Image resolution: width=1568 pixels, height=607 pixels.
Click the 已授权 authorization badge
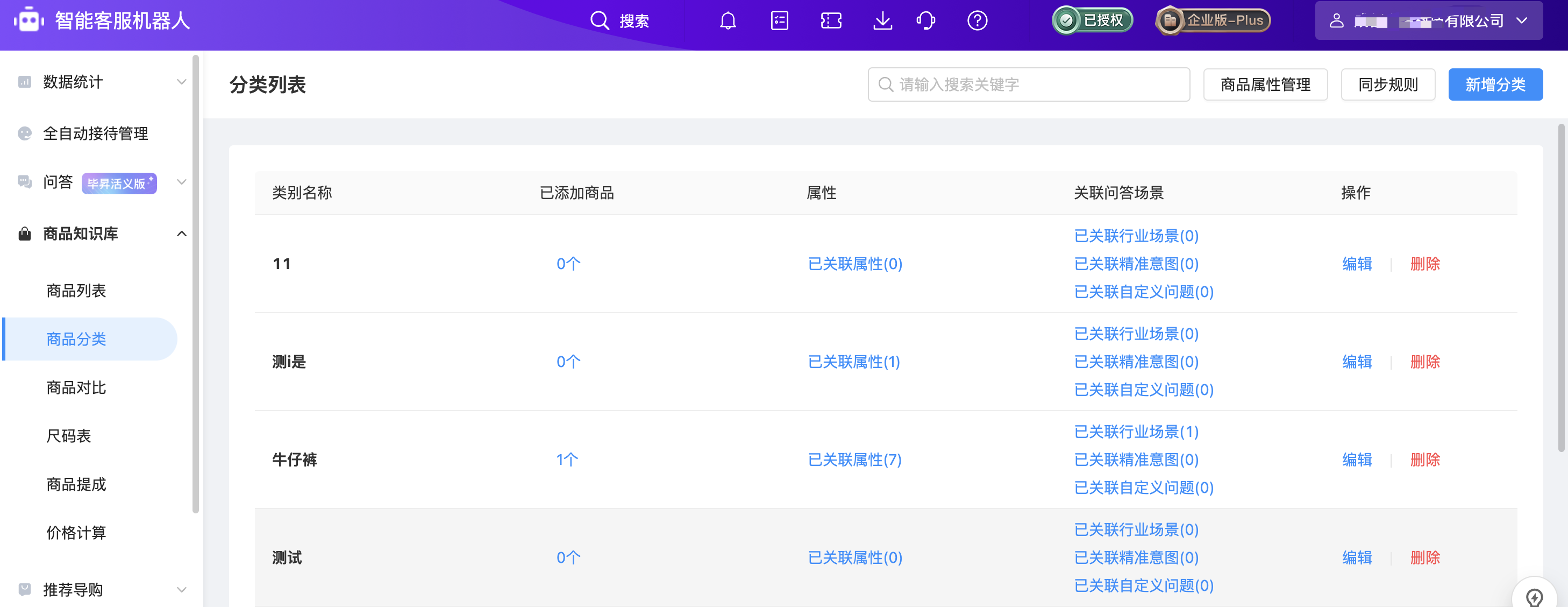coord(1093,21)
